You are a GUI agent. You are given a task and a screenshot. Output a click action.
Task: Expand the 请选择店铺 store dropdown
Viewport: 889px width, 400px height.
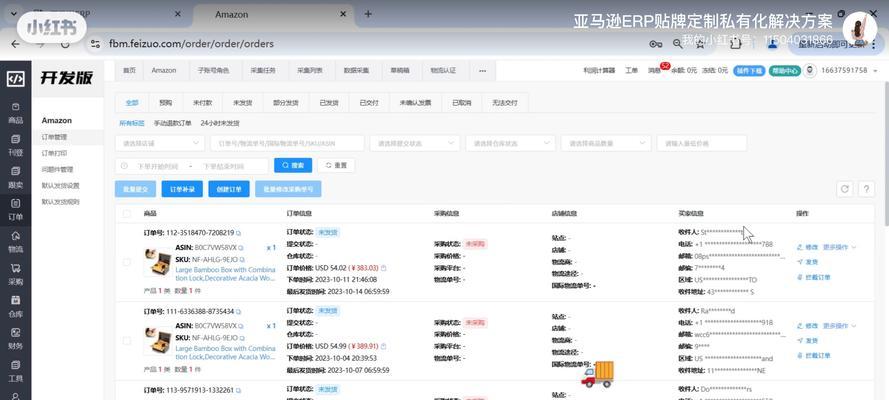tap(160, 143)
